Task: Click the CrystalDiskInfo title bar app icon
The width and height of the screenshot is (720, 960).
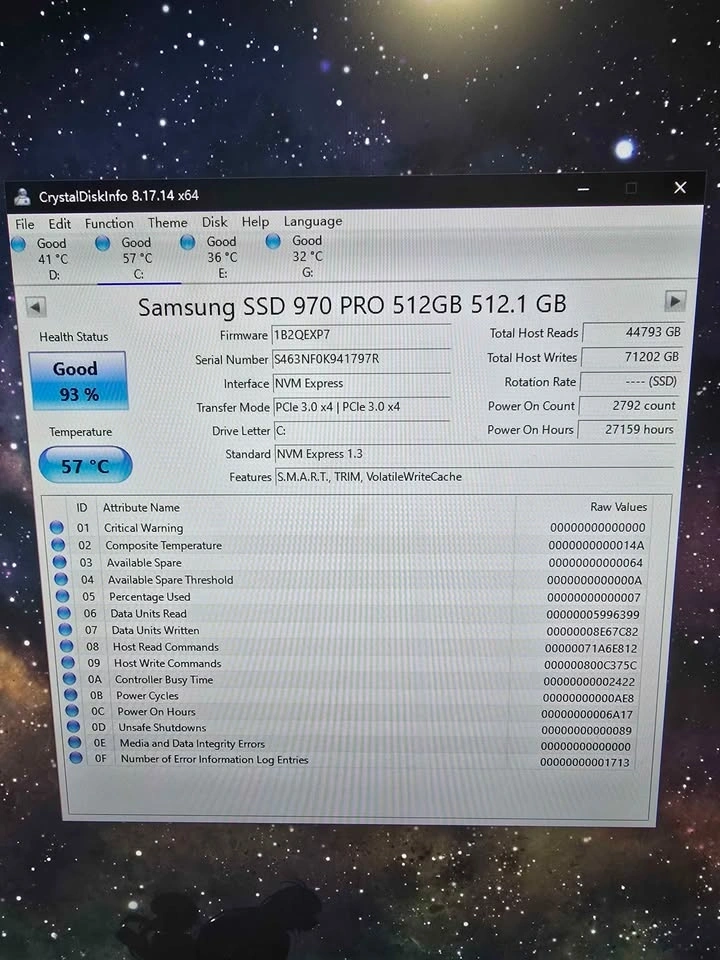Action: pos(22,196)
